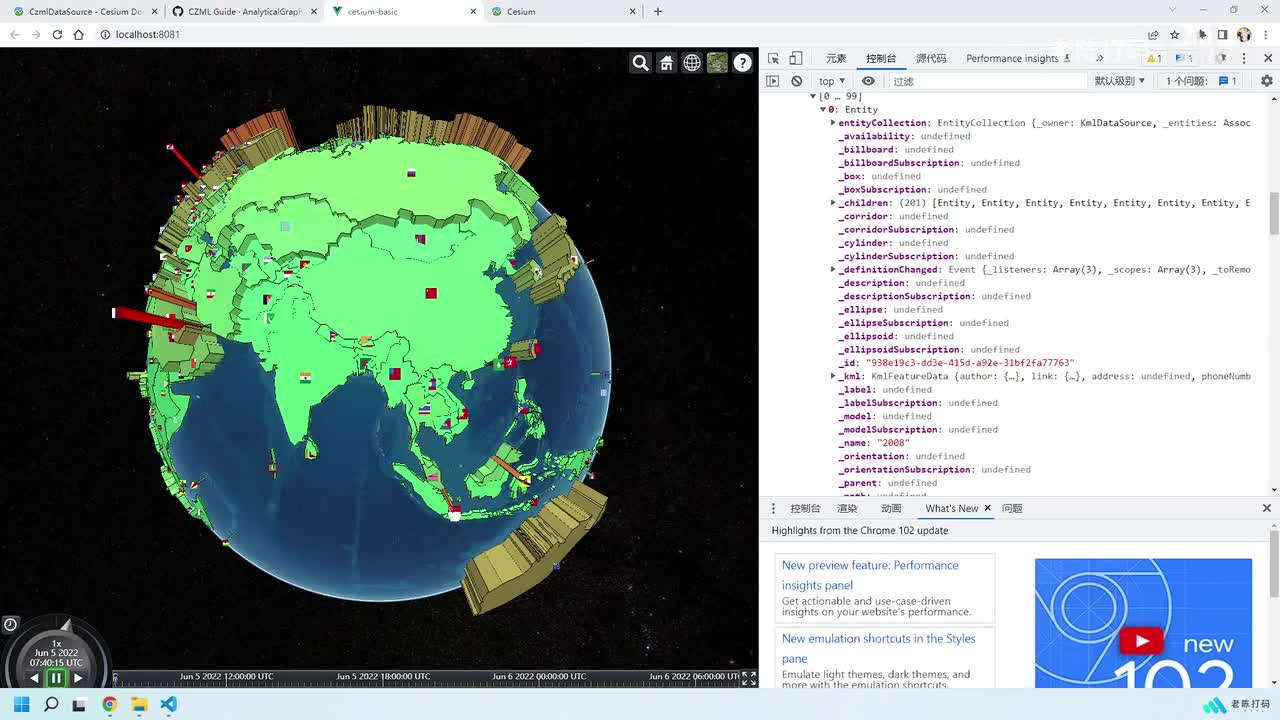Screen dimensions: 1280x720
Task: Expand the _kml KmlFeatureData property
Action: tap(833, 376)
